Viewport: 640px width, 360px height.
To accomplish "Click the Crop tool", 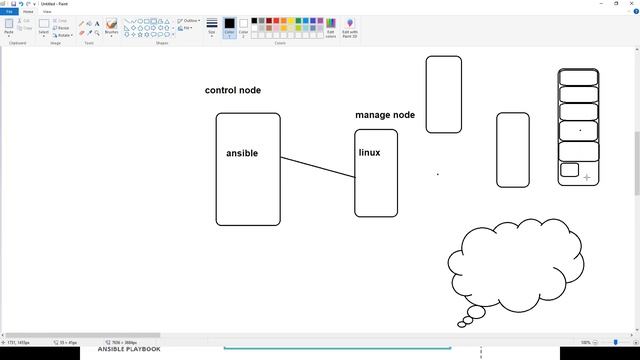I will pyautogui.click(x=60, y=20).
